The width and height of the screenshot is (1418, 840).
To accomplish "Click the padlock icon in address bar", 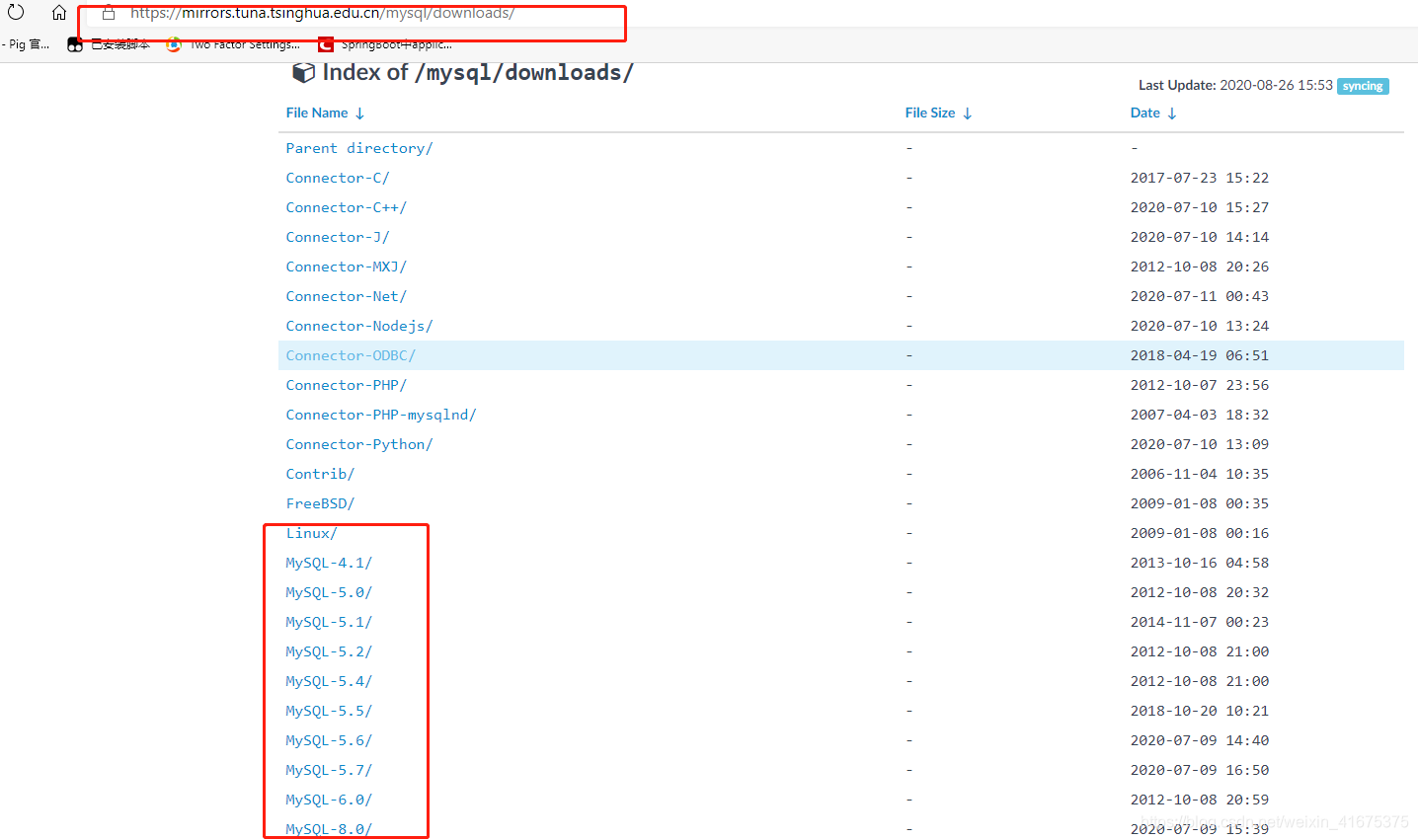I will pos(109,13).
